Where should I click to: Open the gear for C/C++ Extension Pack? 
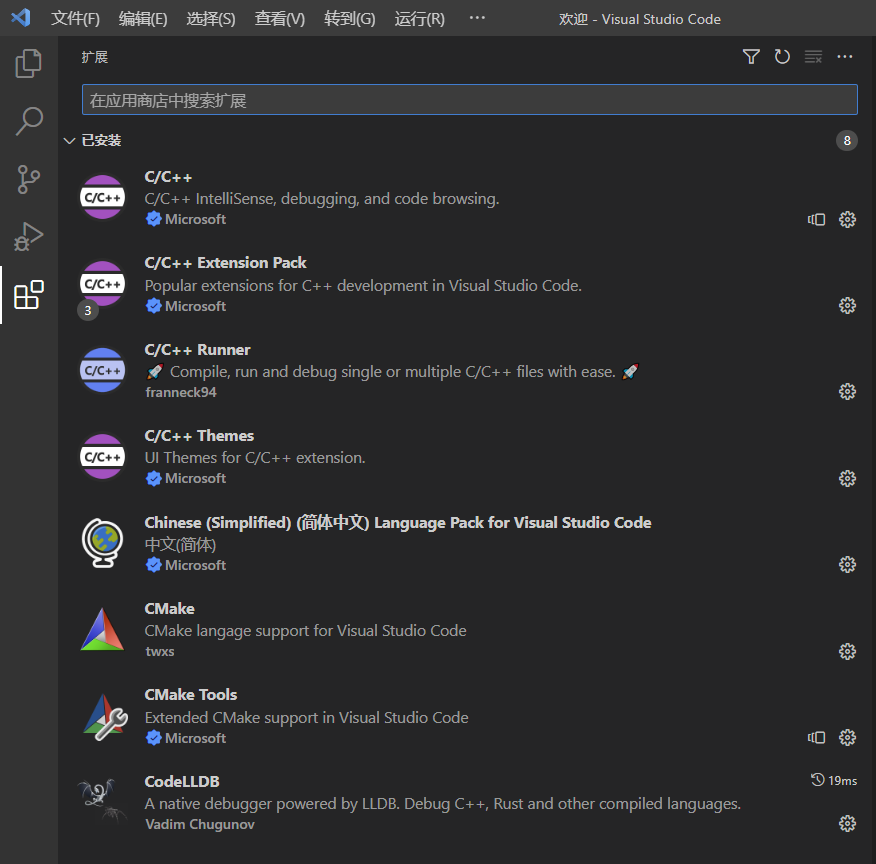tap(848, 305)
